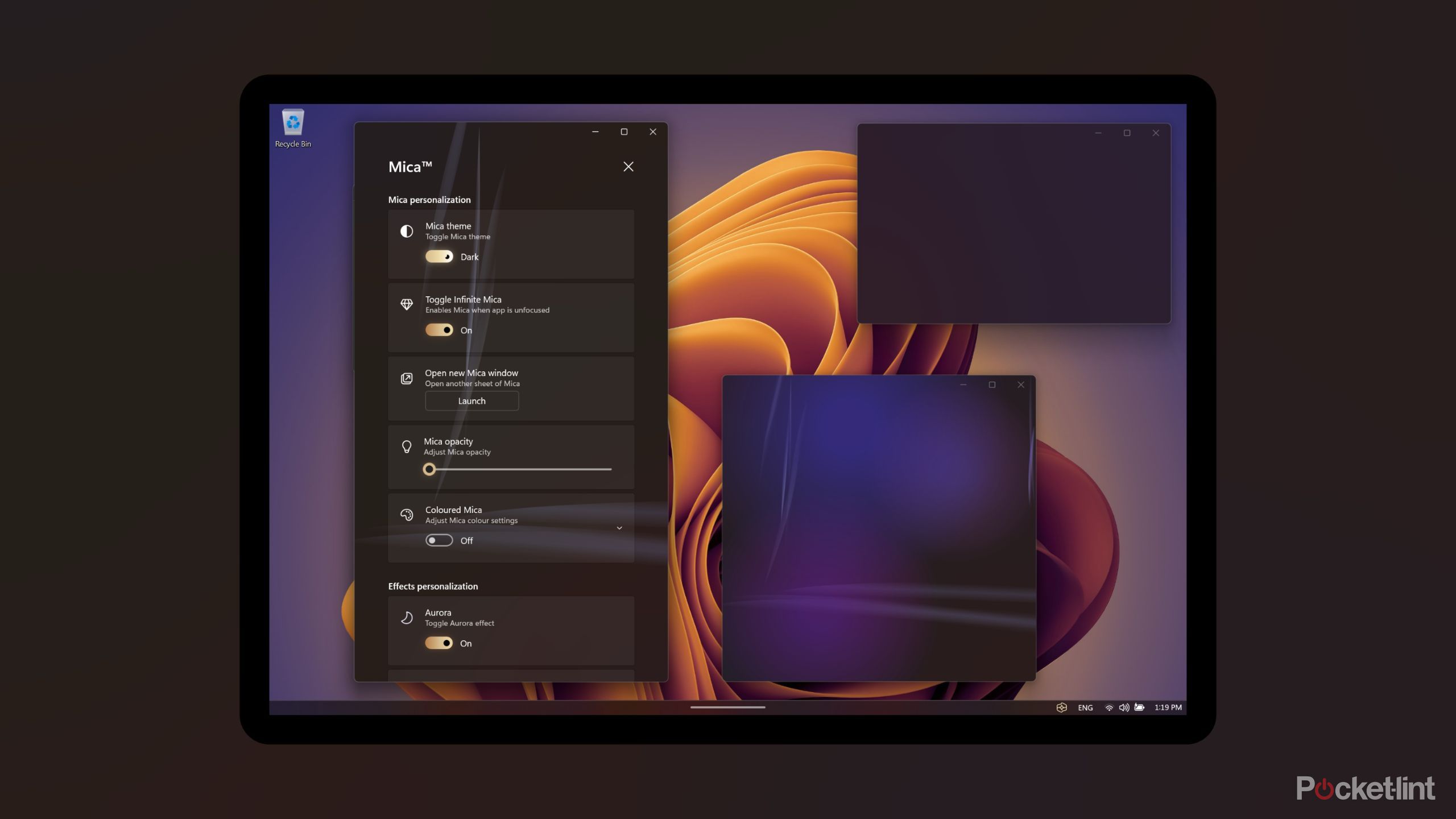Click the 1:19 PM clock
The image size is (1456, 819).
coord(1168,708)
